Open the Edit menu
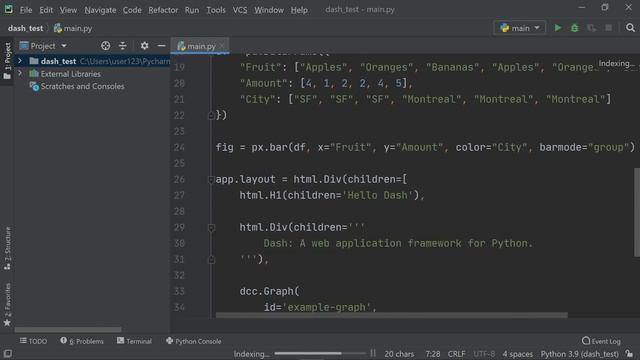 [x=46, y=9]
